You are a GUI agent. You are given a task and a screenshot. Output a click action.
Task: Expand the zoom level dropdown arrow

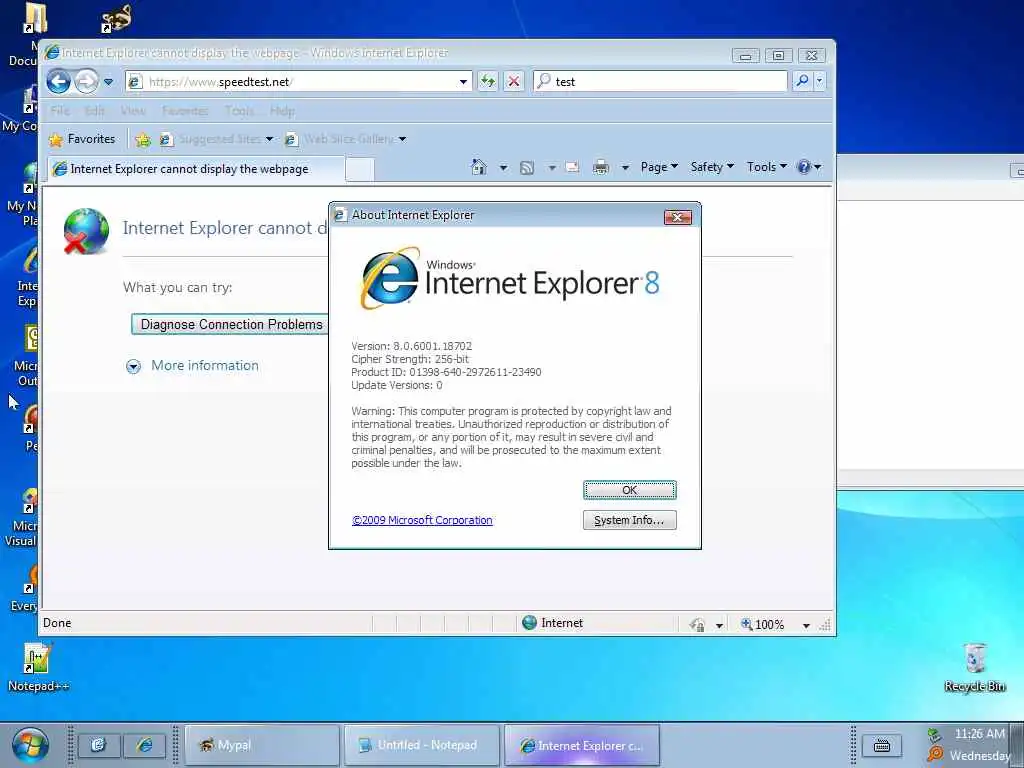point(806,626)
